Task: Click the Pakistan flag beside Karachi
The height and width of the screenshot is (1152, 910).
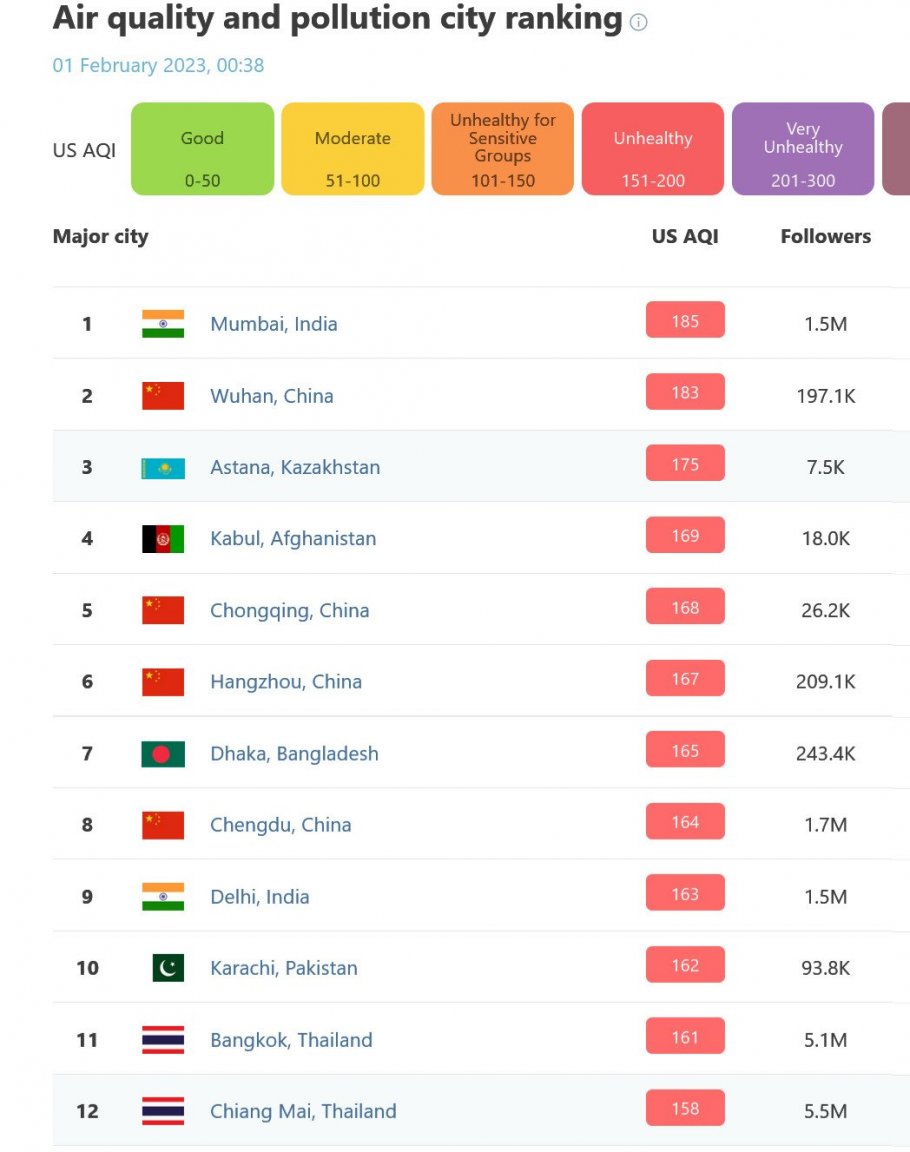Action: 168,968
